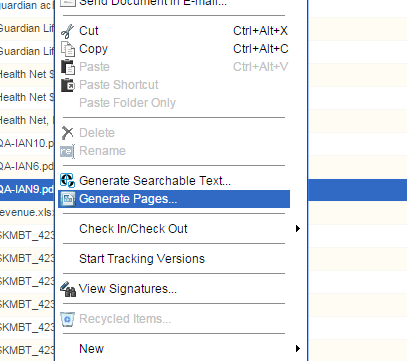The height and width of the screenshot is (361, 407).
Task: Select the QA-IAN10 file in list
Action: click(x=27, y=143)
